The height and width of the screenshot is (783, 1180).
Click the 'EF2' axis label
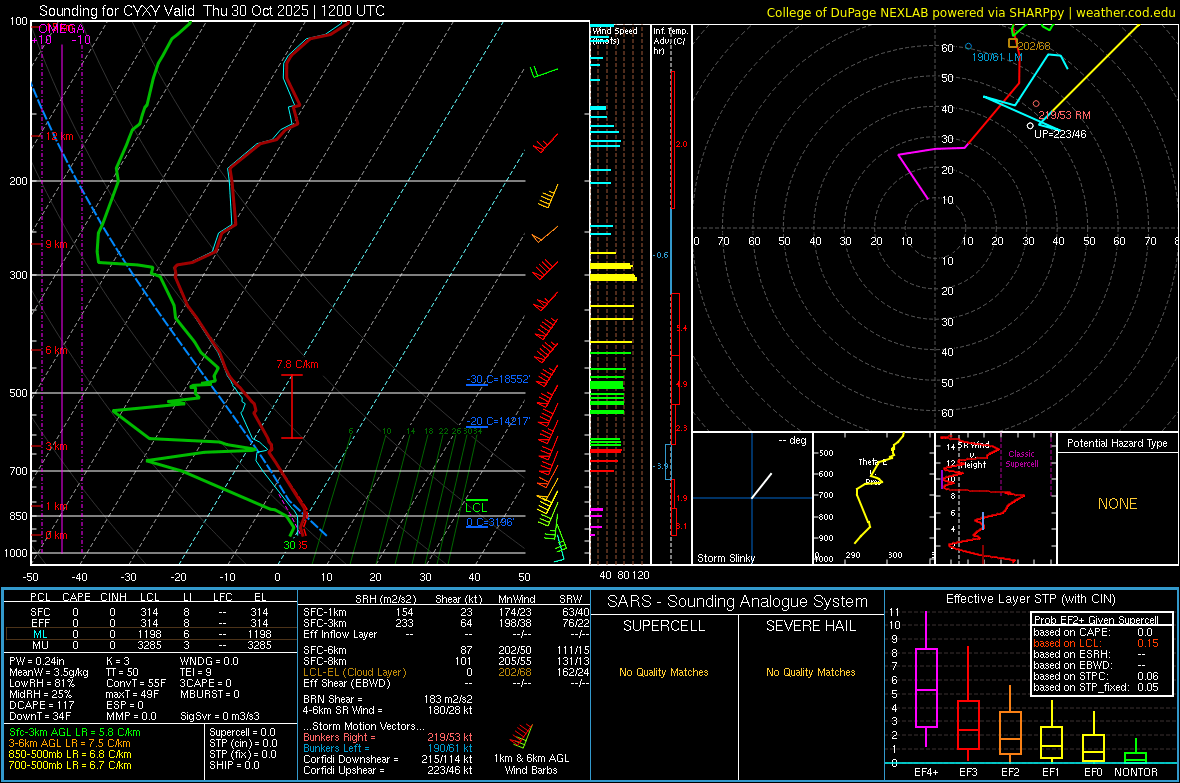[x=1009, y=772]
